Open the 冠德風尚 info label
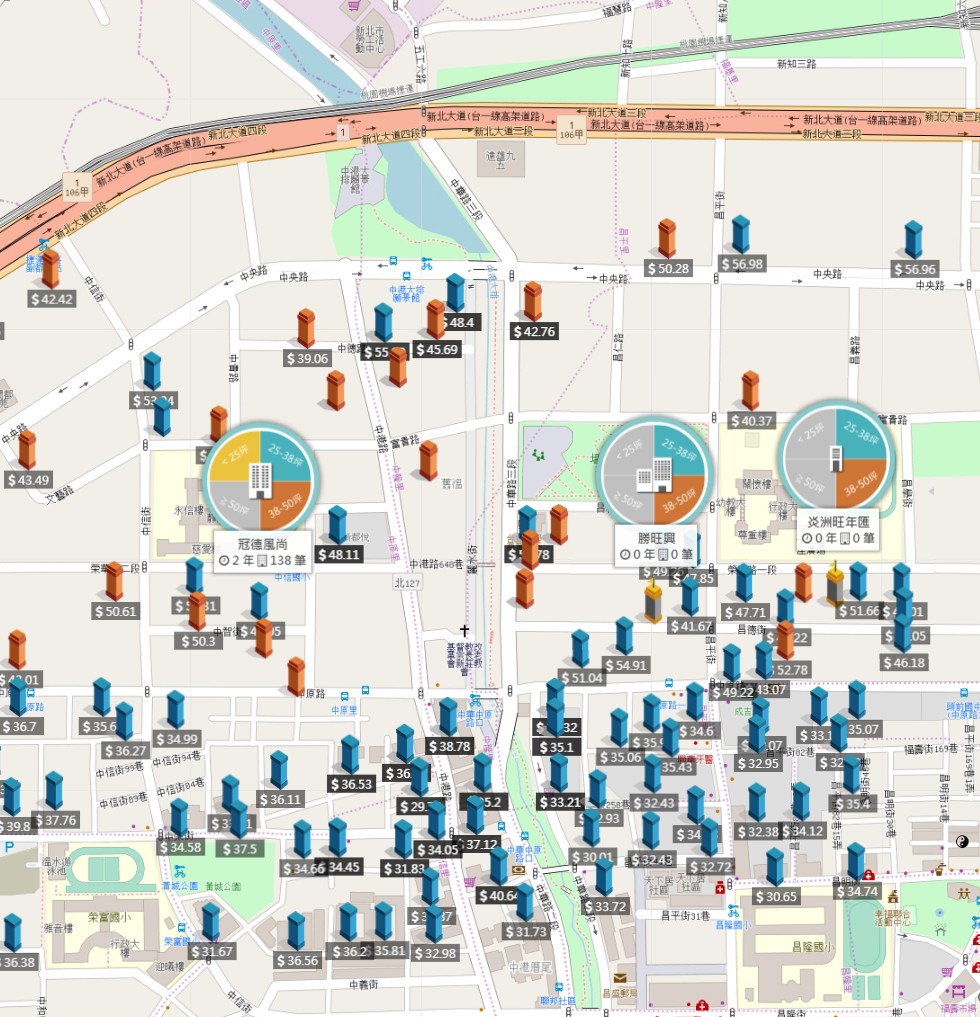The height and width of the screenshot is (1017, 980). [262, 552]
